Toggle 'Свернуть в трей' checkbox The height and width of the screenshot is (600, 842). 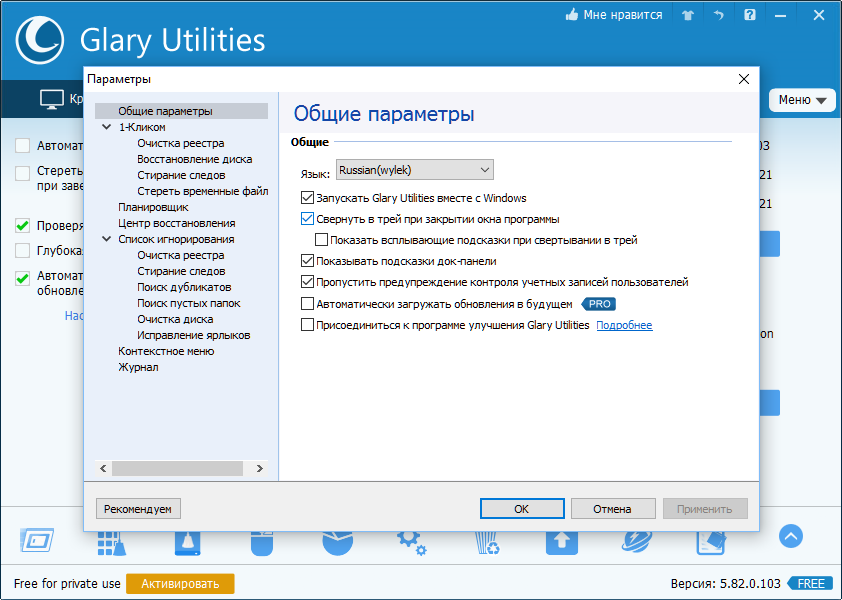(x=308, y=219)
